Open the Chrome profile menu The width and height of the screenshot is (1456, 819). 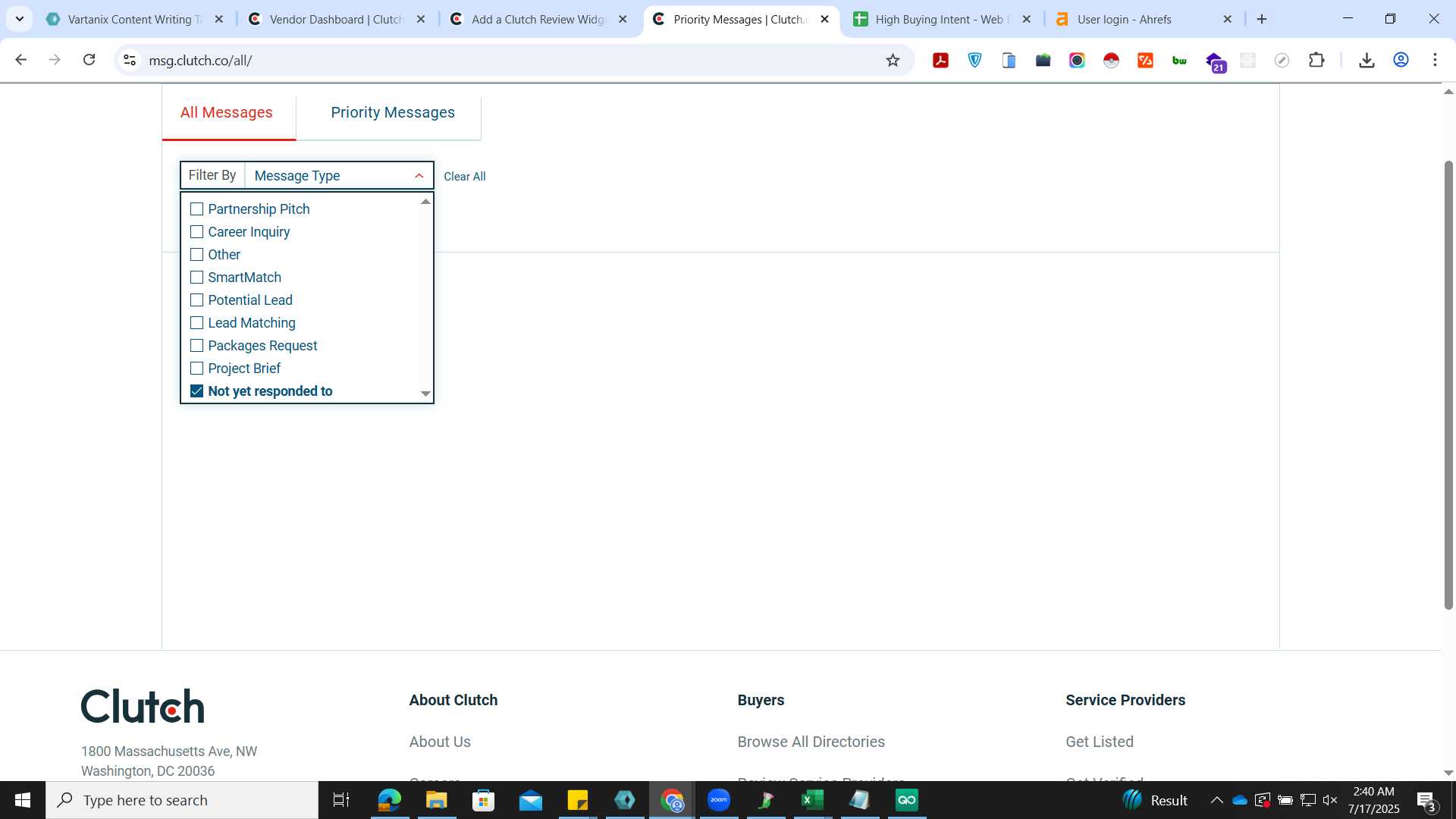coord(1401,61)
